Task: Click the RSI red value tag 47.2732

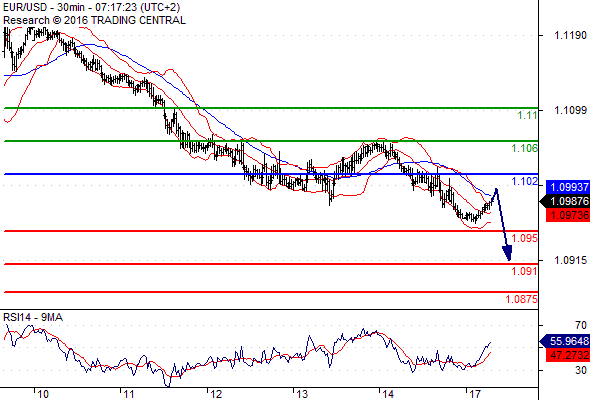Action: click(x=567, y=355)
